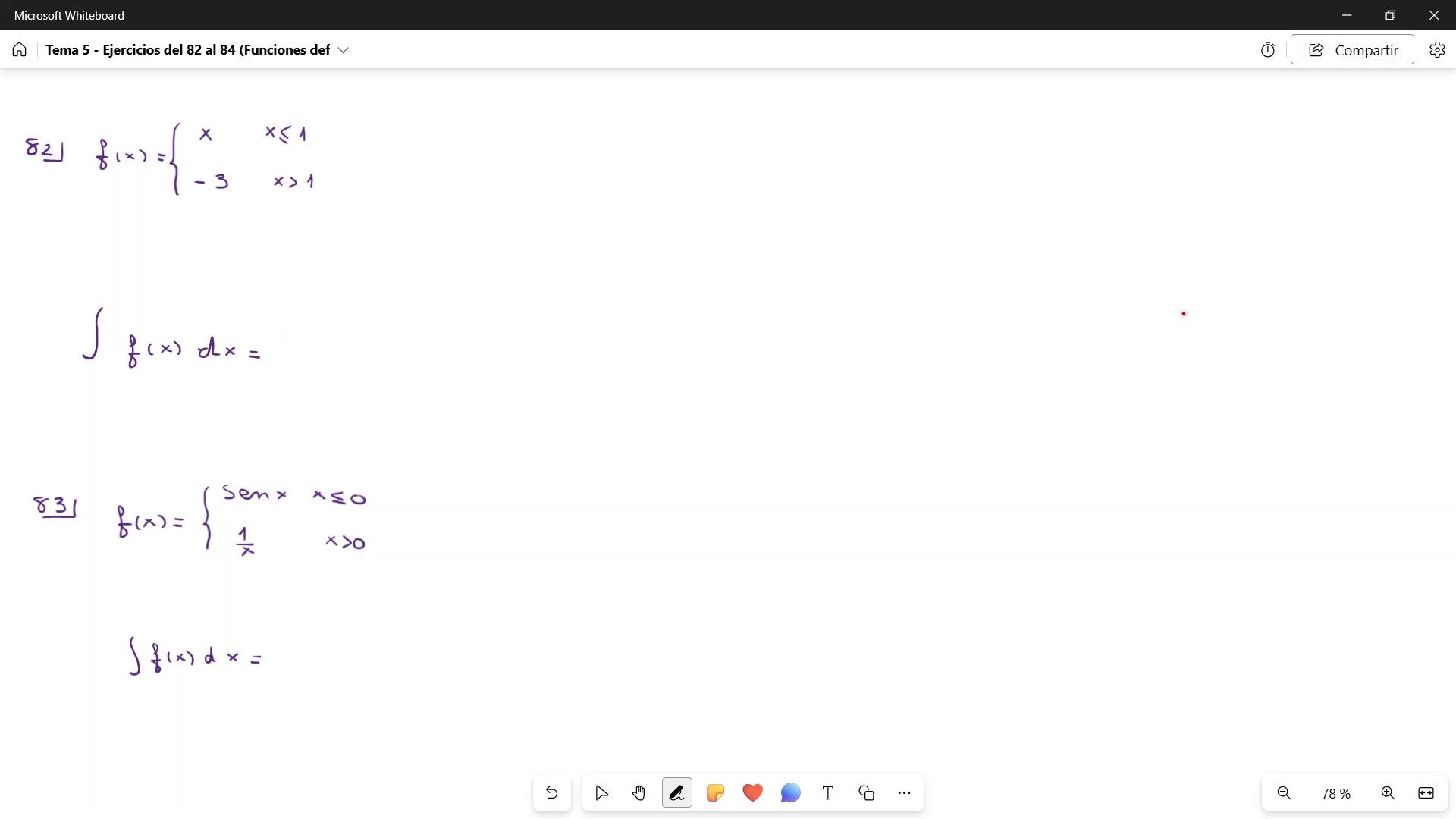Viewport: 1456px width, 819px height.
Task: Open the comments bubble tool
Action: 790,793
